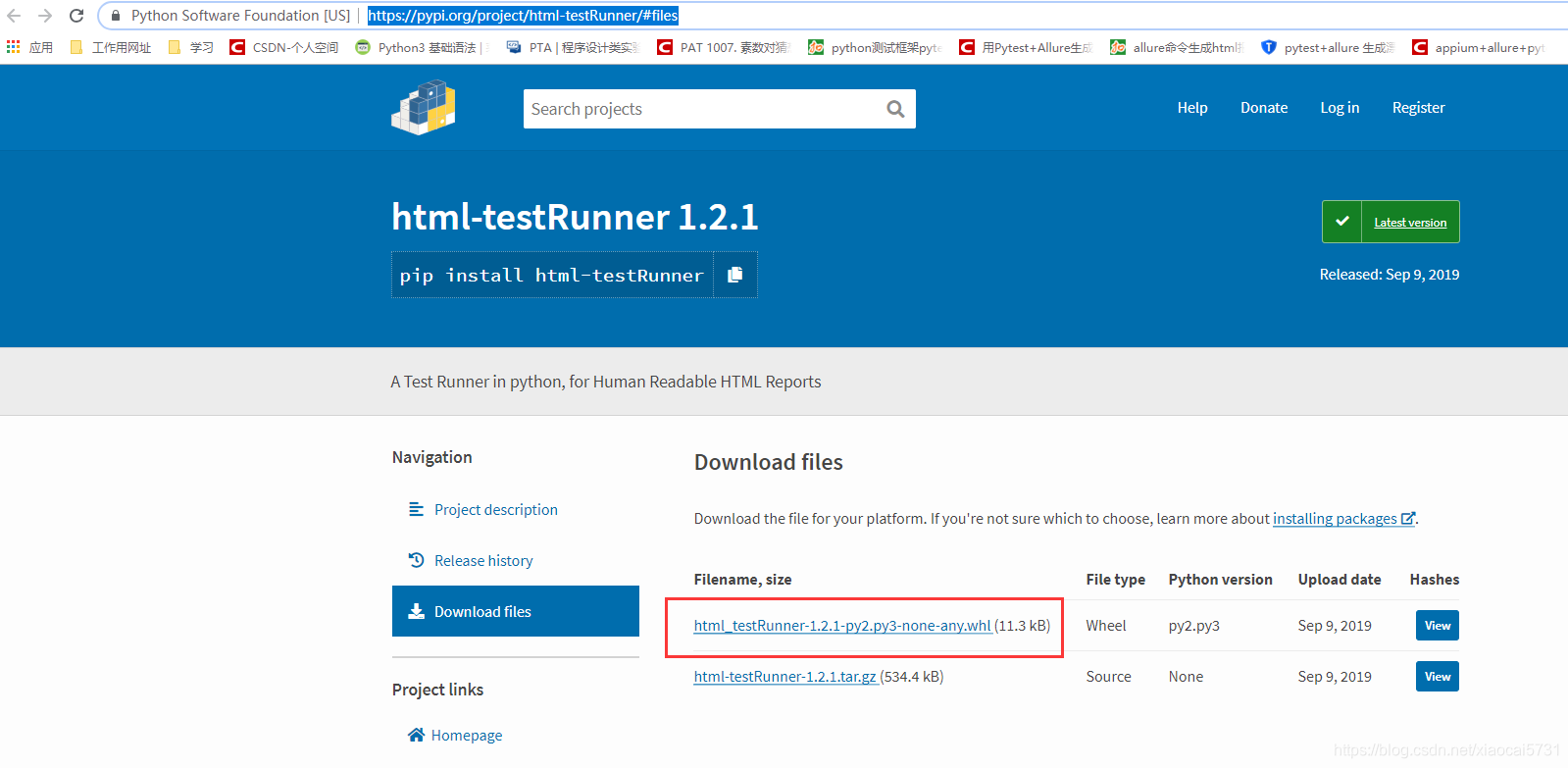Viewport: 1568px width, 768px height.
Task: Open the Donate link in header
Action: click(1264, 108)
